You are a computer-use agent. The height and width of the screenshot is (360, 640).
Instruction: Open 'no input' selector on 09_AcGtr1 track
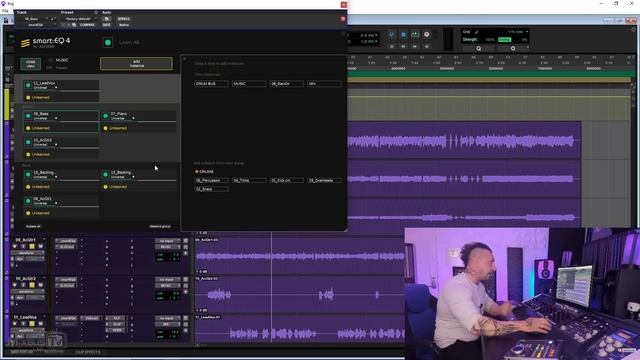167,241
